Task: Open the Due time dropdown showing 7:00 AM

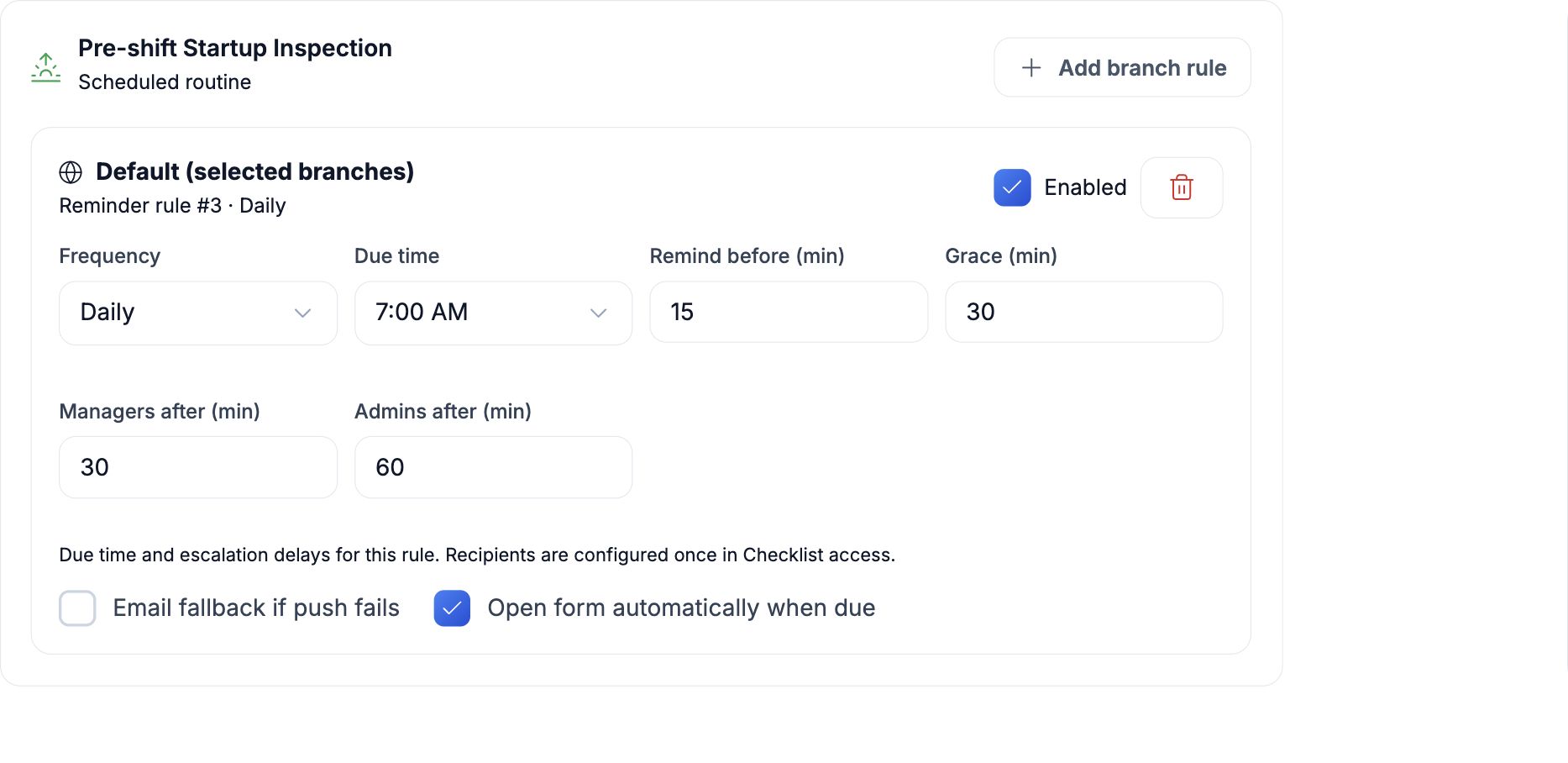Action: point(493,313)
